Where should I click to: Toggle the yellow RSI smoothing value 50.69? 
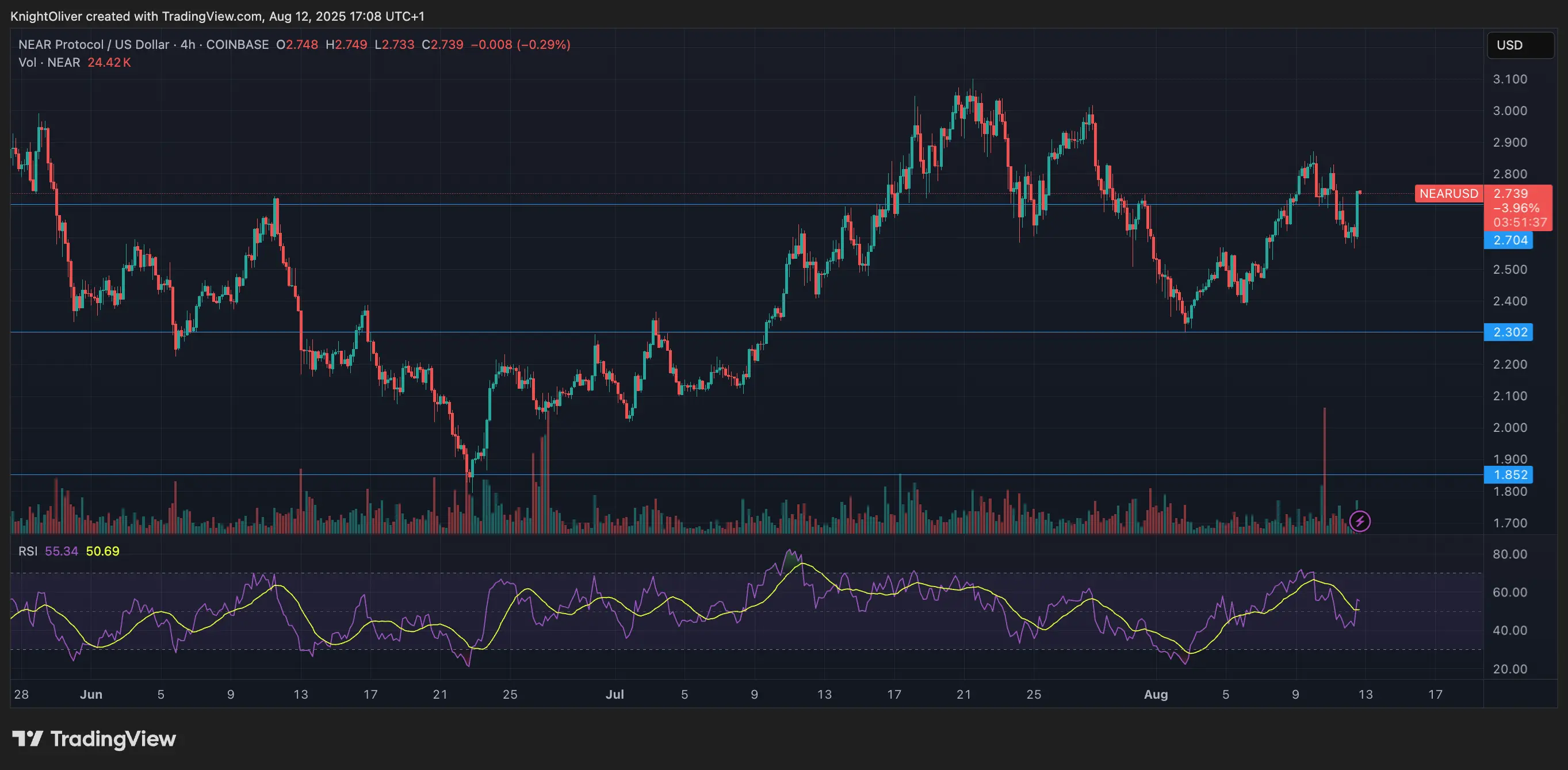[x=102, y=551]
